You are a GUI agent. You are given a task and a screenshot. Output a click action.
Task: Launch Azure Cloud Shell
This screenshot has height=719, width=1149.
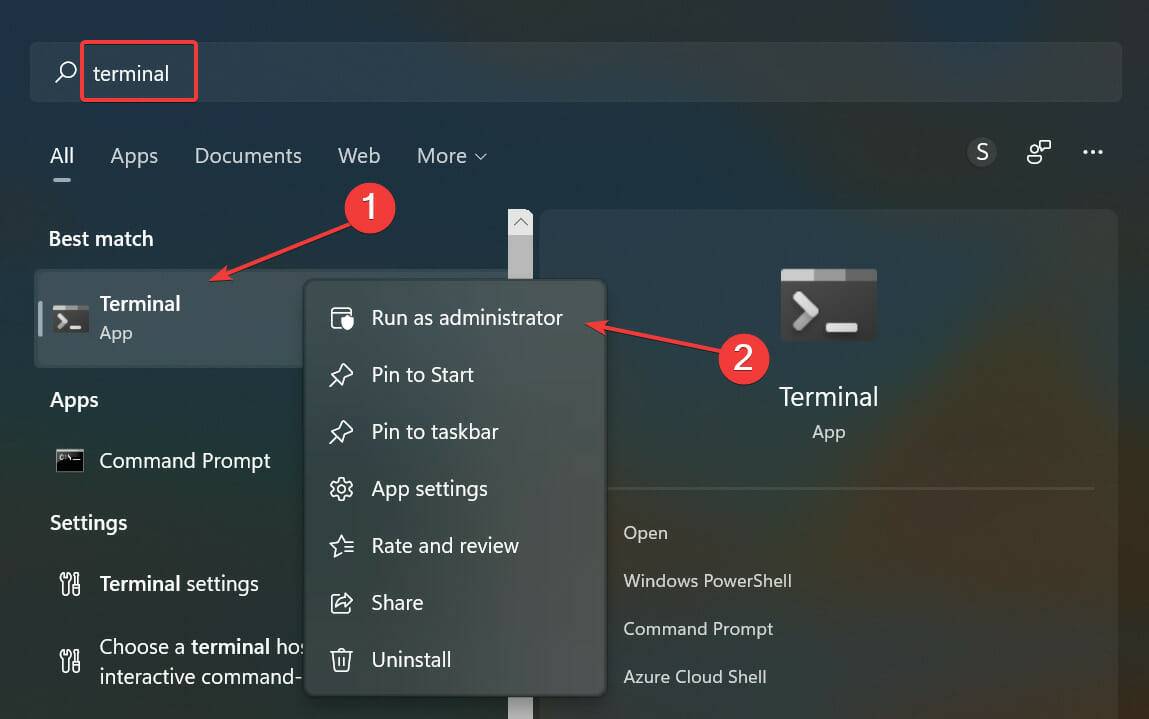pyautogui.click(x=694, y=676)
